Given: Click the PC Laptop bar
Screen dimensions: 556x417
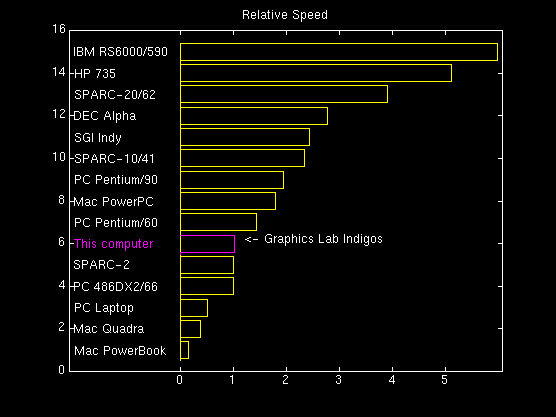Looking at the screenshot, I should (x=194, y=308).
